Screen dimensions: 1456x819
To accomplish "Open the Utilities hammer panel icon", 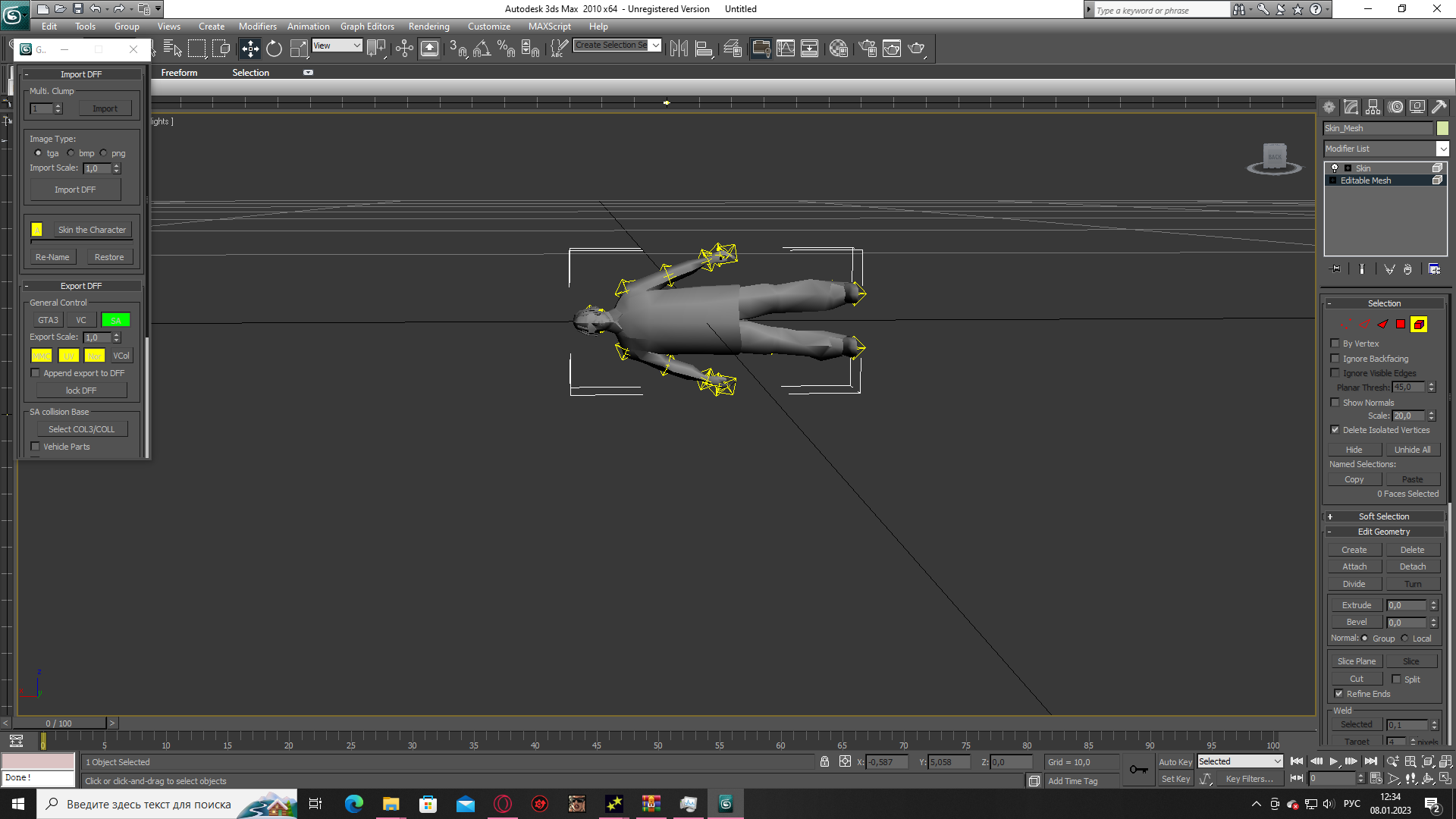I will point(1439,107).
